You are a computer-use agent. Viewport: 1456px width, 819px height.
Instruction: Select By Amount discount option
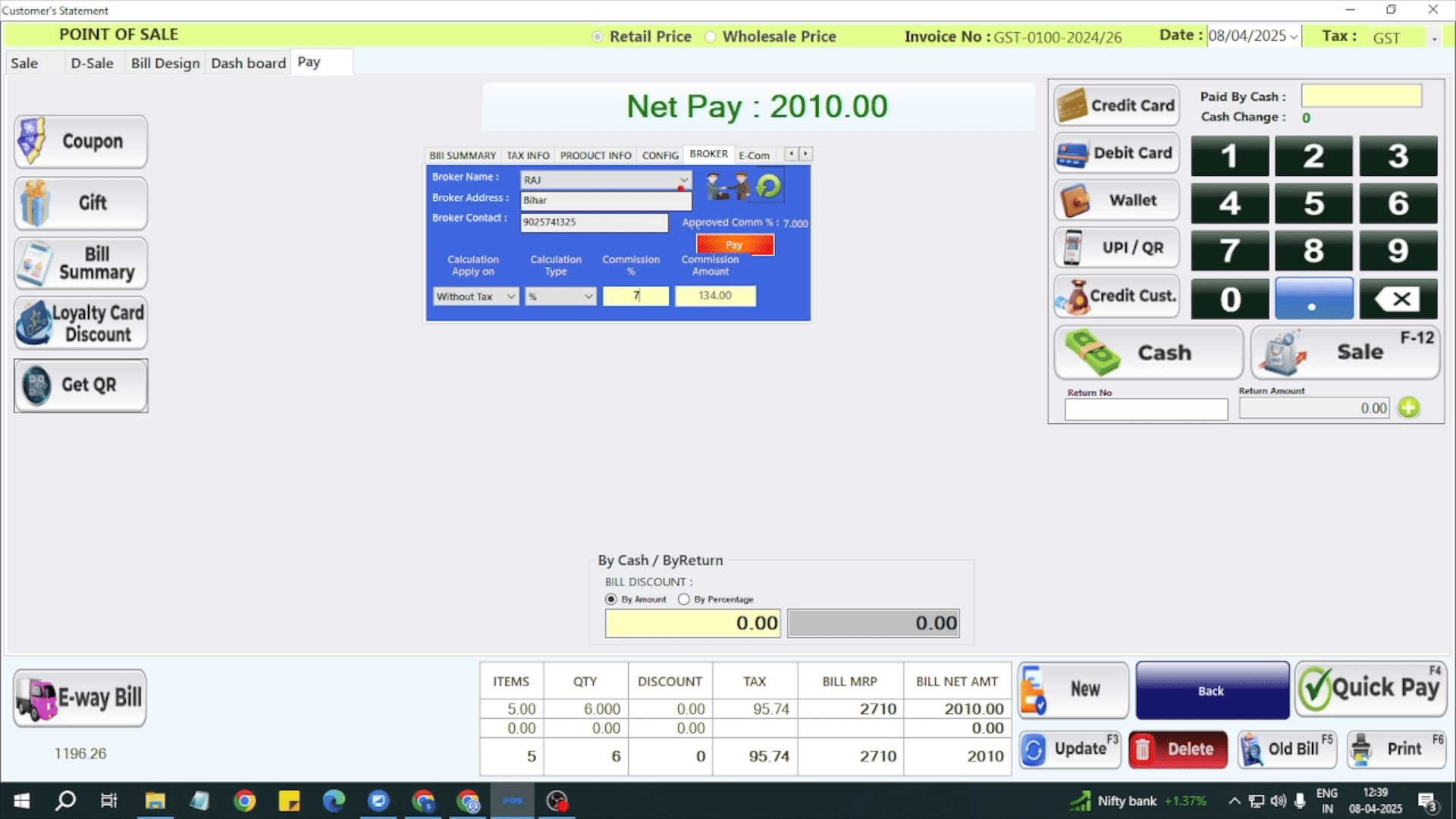pos(611,599)
